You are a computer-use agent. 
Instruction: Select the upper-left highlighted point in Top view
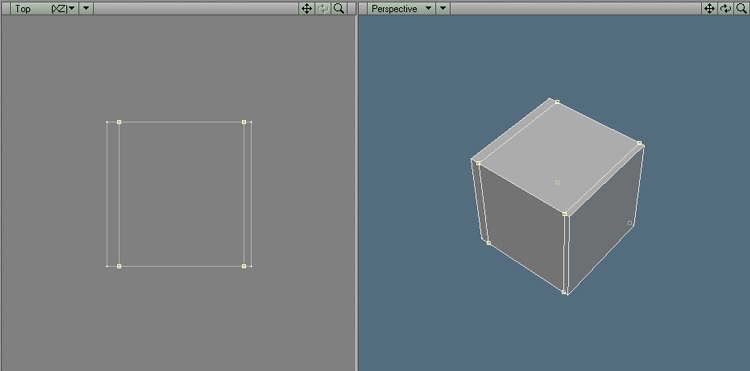coord(119,122)
